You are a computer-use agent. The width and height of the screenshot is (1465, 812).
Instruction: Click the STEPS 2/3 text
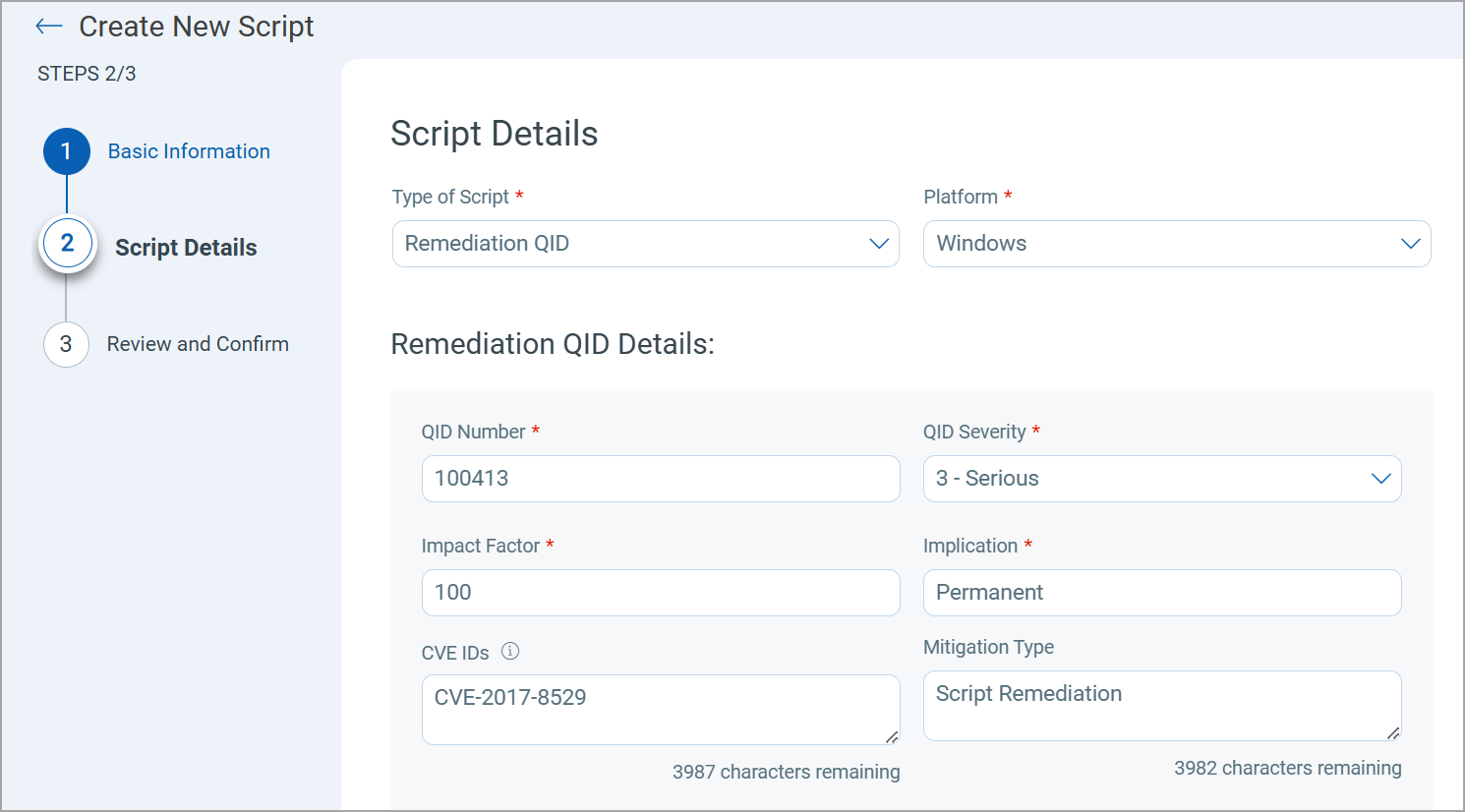point(87,74)
